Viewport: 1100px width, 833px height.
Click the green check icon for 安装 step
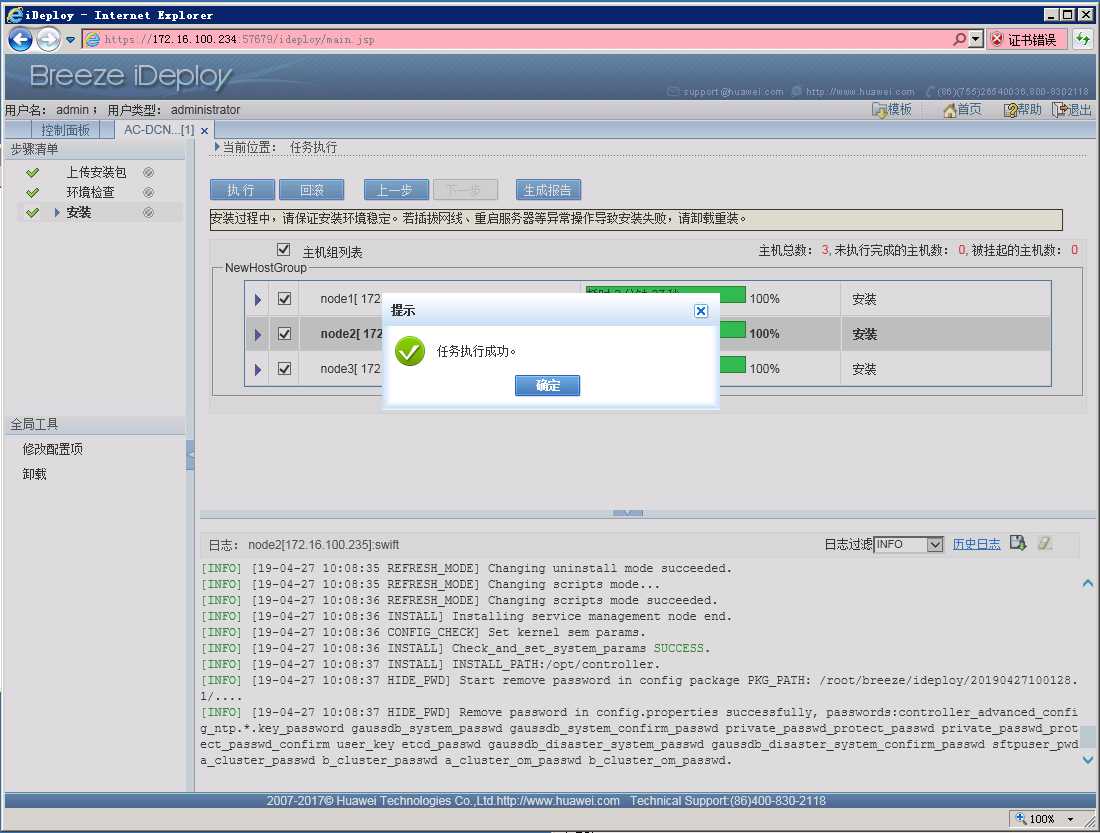(32, 213)
